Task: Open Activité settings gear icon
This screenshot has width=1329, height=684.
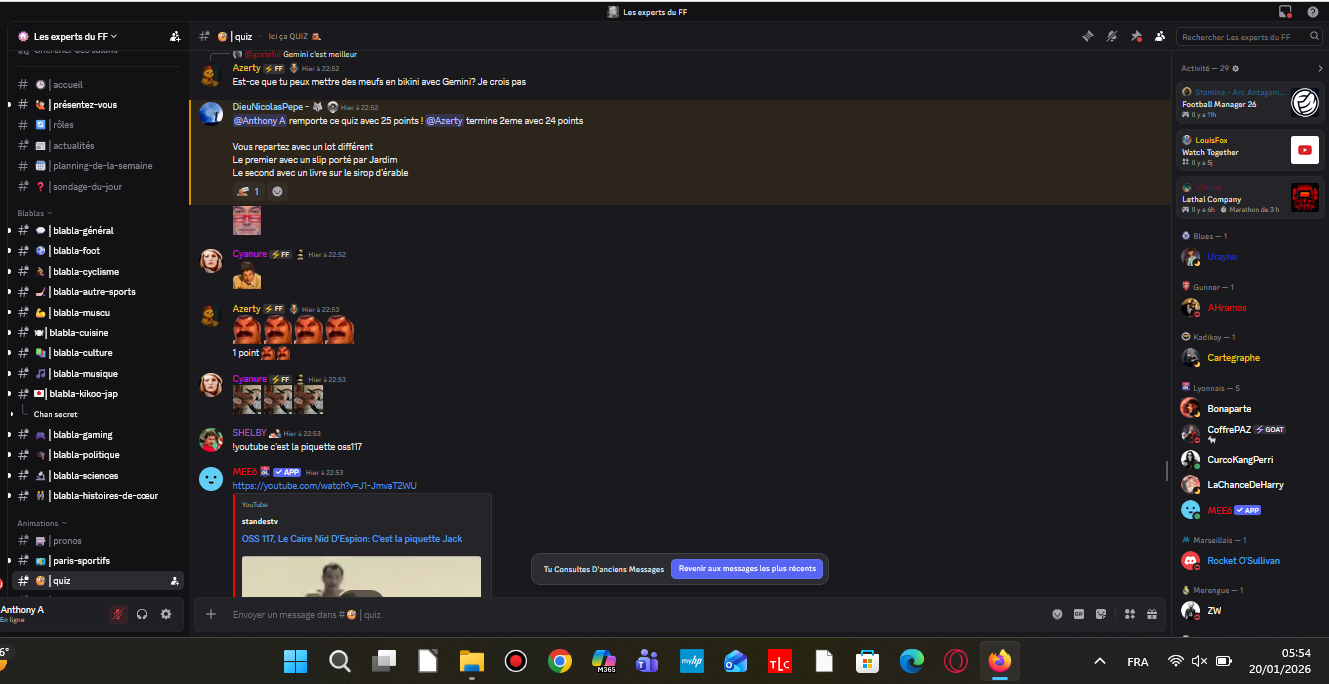Action: coord(1236,68)
